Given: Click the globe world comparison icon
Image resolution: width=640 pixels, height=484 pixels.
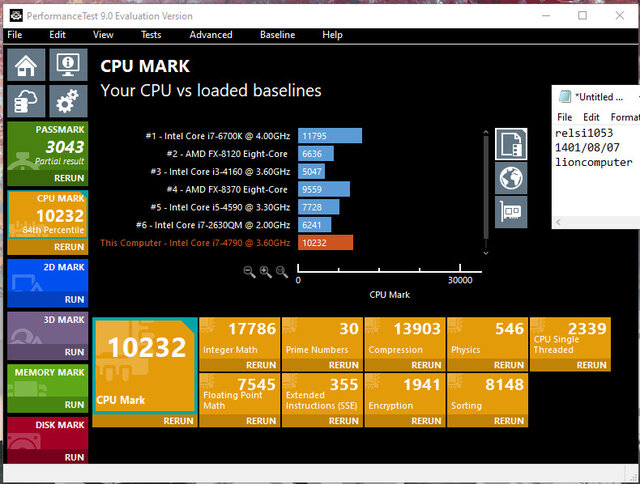Looking at the screenshot, I should [510, 178].
